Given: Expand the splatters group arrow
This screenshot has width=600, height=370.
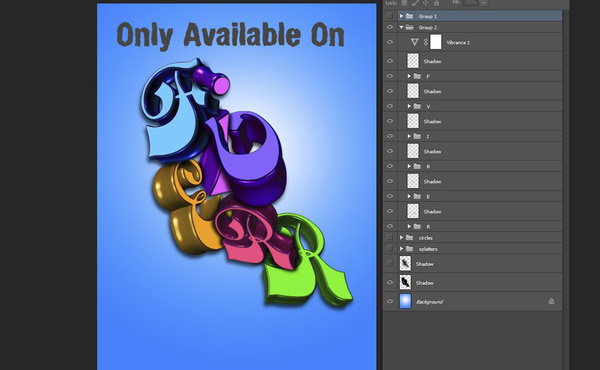Looking at the screenshot, I should [401, 249].
